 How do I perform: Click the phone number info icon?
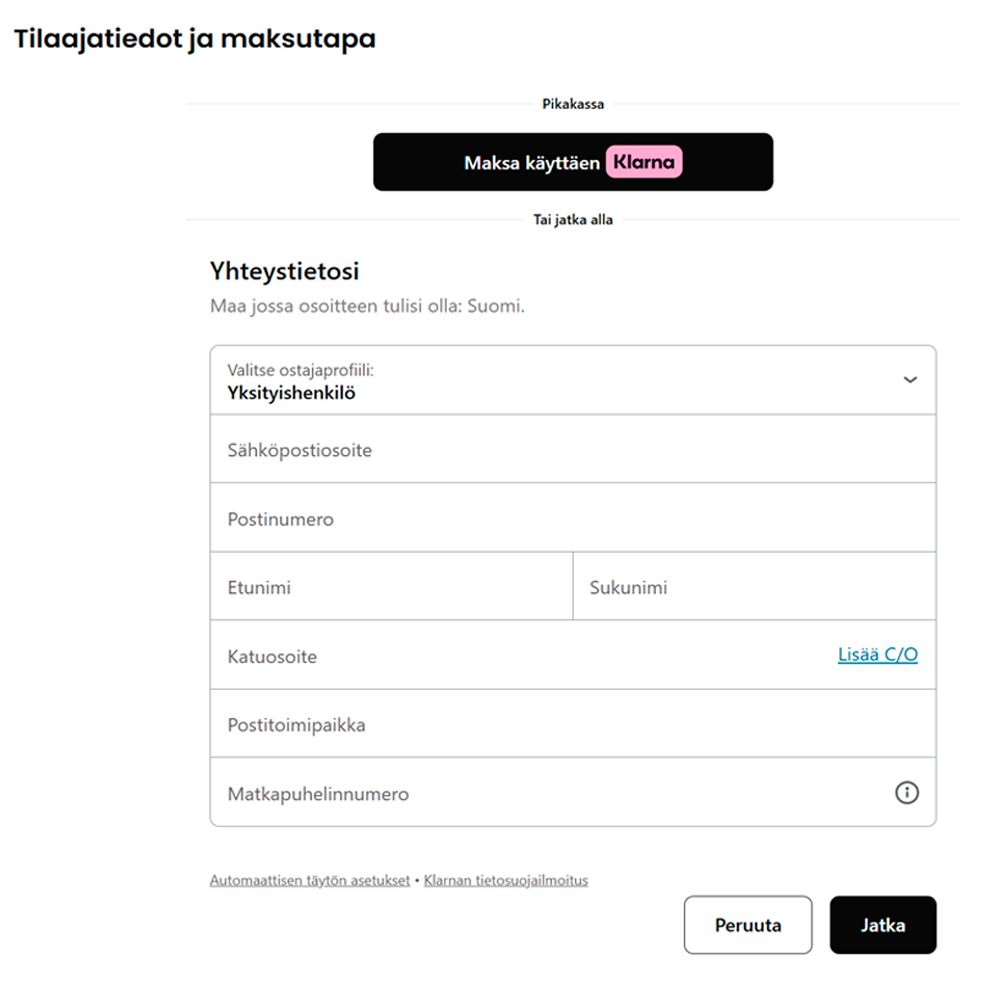coord(906,793)
